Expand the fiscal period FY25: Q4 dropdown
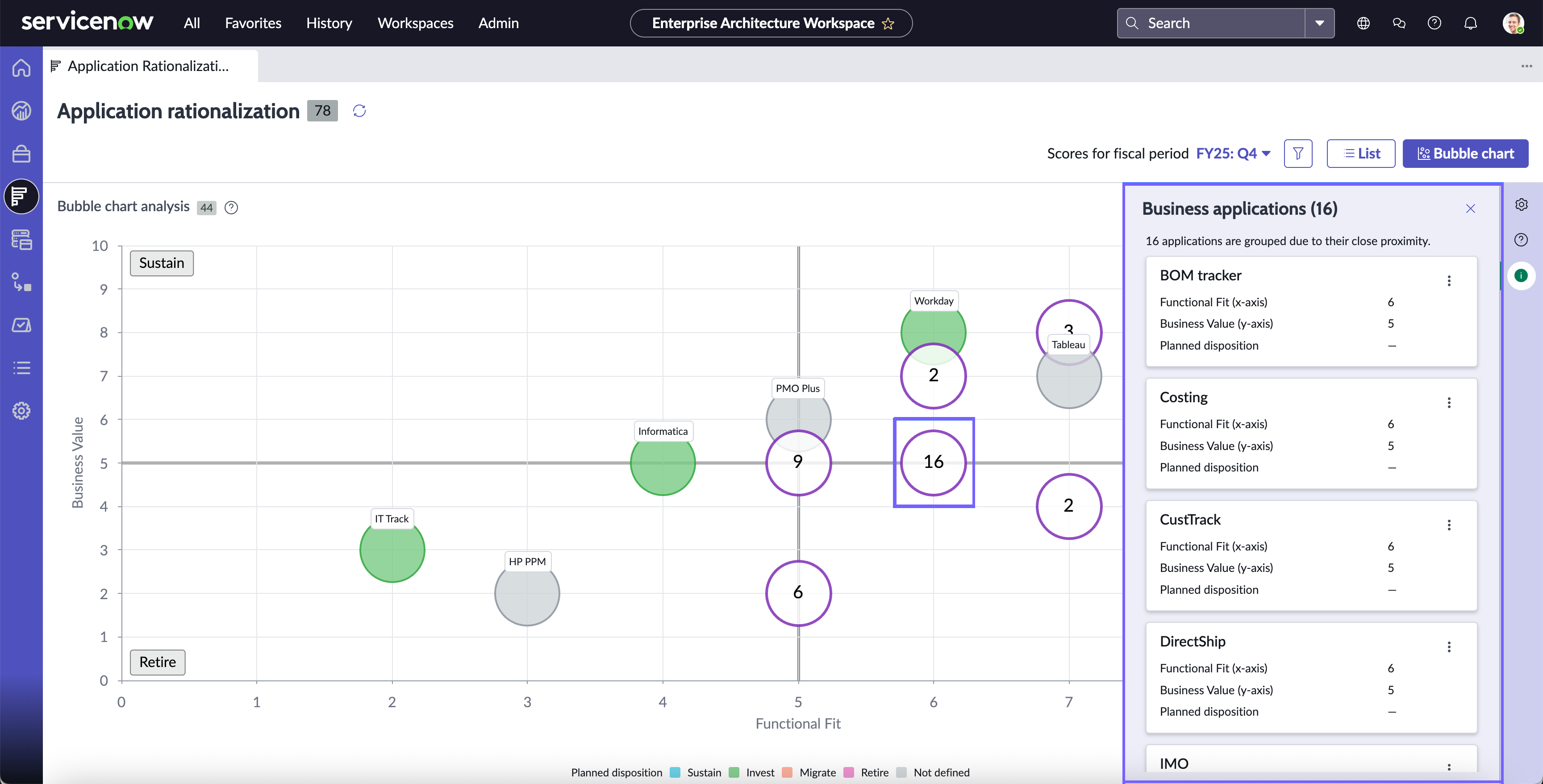1543x784 pixels. point(1233,154)
